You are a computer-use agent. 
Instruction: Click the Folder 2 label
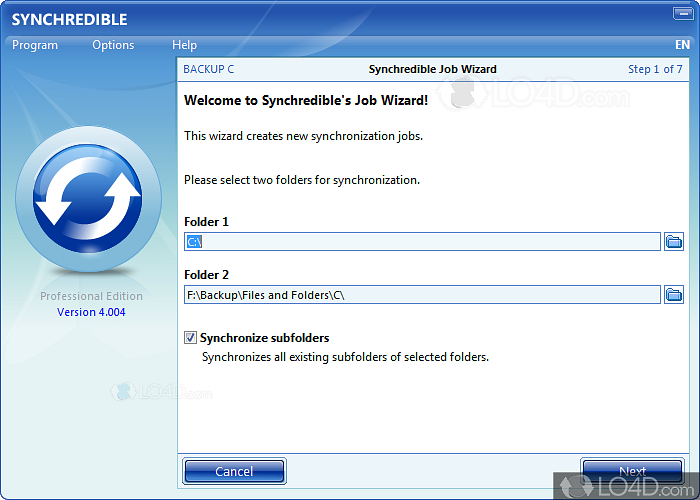pyautogui.click(x=206, y=275)
